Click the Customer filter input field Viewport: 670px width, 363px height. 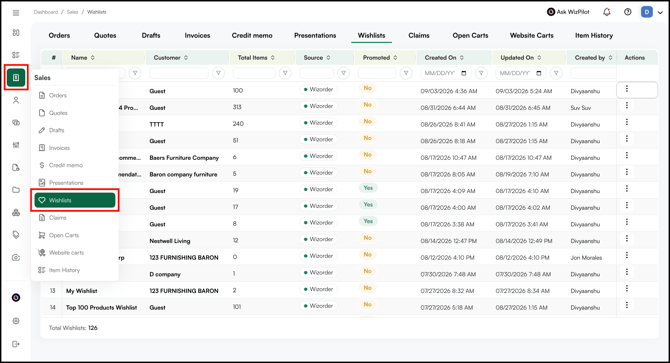coord(179,73)
